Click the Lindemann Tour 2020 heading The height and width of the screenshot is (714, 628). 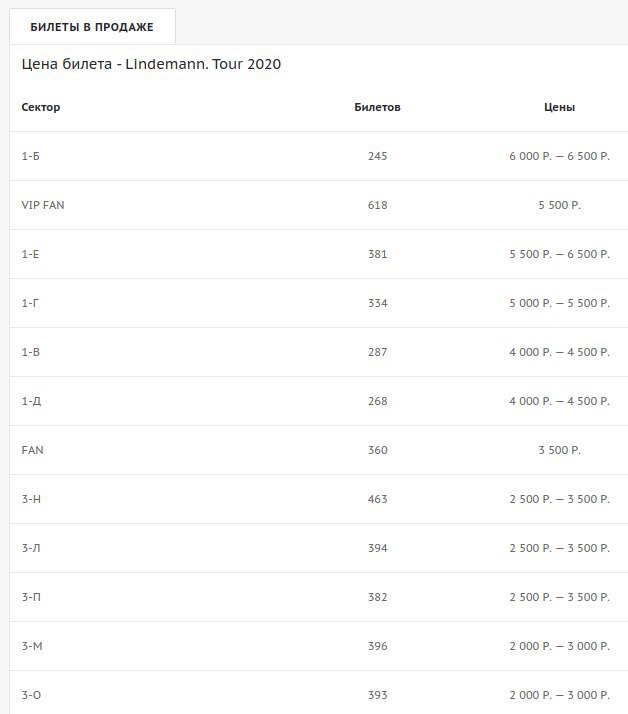point(151,64)
